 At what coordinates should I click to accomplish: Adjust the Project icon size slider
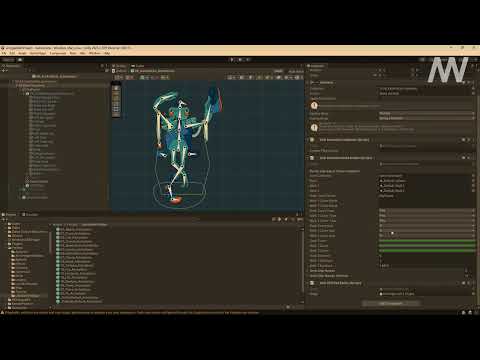(289, 307)
